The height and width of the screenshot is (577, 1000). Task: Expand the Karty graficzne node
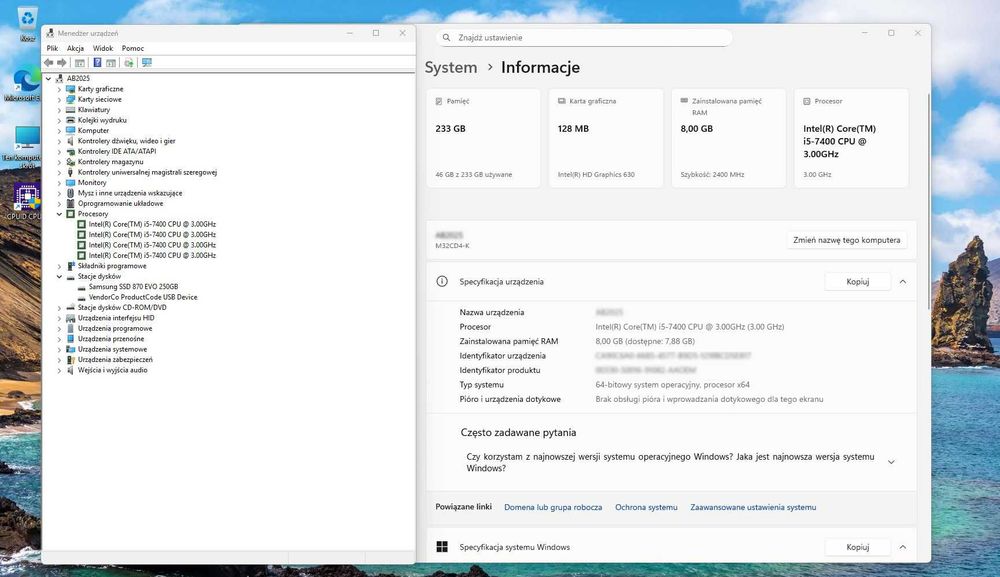[x=59, y=89]
